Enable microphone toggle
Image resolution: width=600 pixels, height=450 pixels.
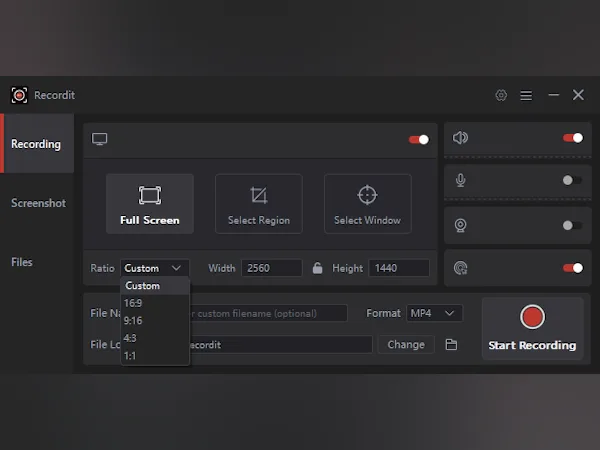point(573,180)
